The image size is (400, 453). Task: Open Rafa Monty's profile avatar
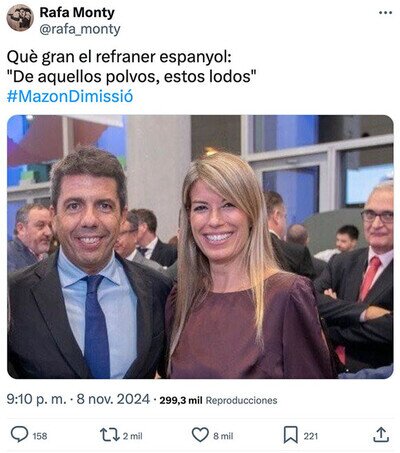click(x=20, y=18)
